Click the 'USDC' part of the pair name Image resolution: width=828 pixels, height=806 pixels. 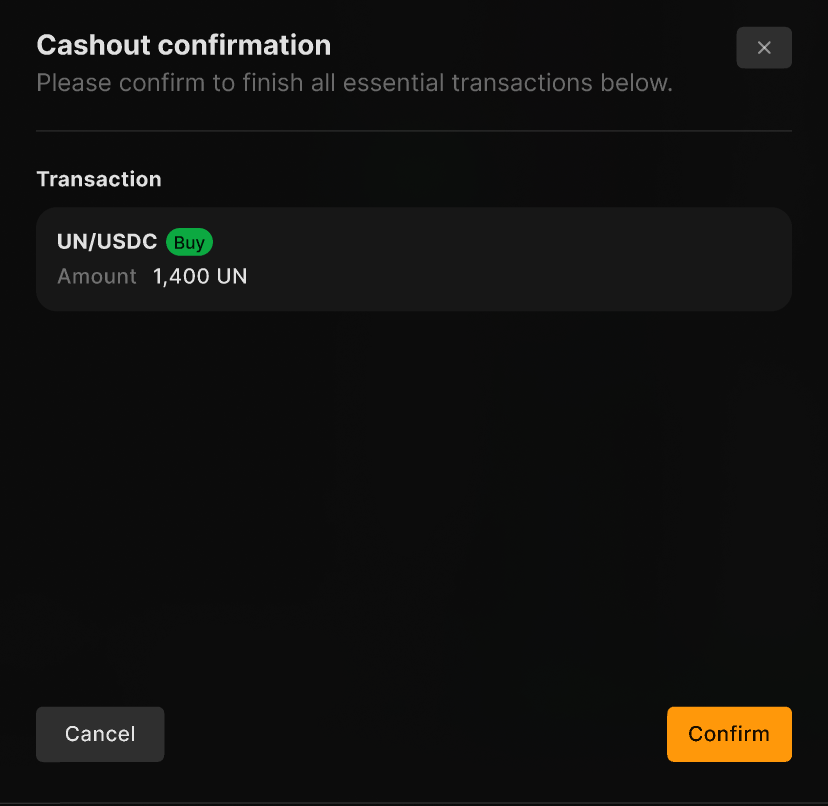coord(127,242)
